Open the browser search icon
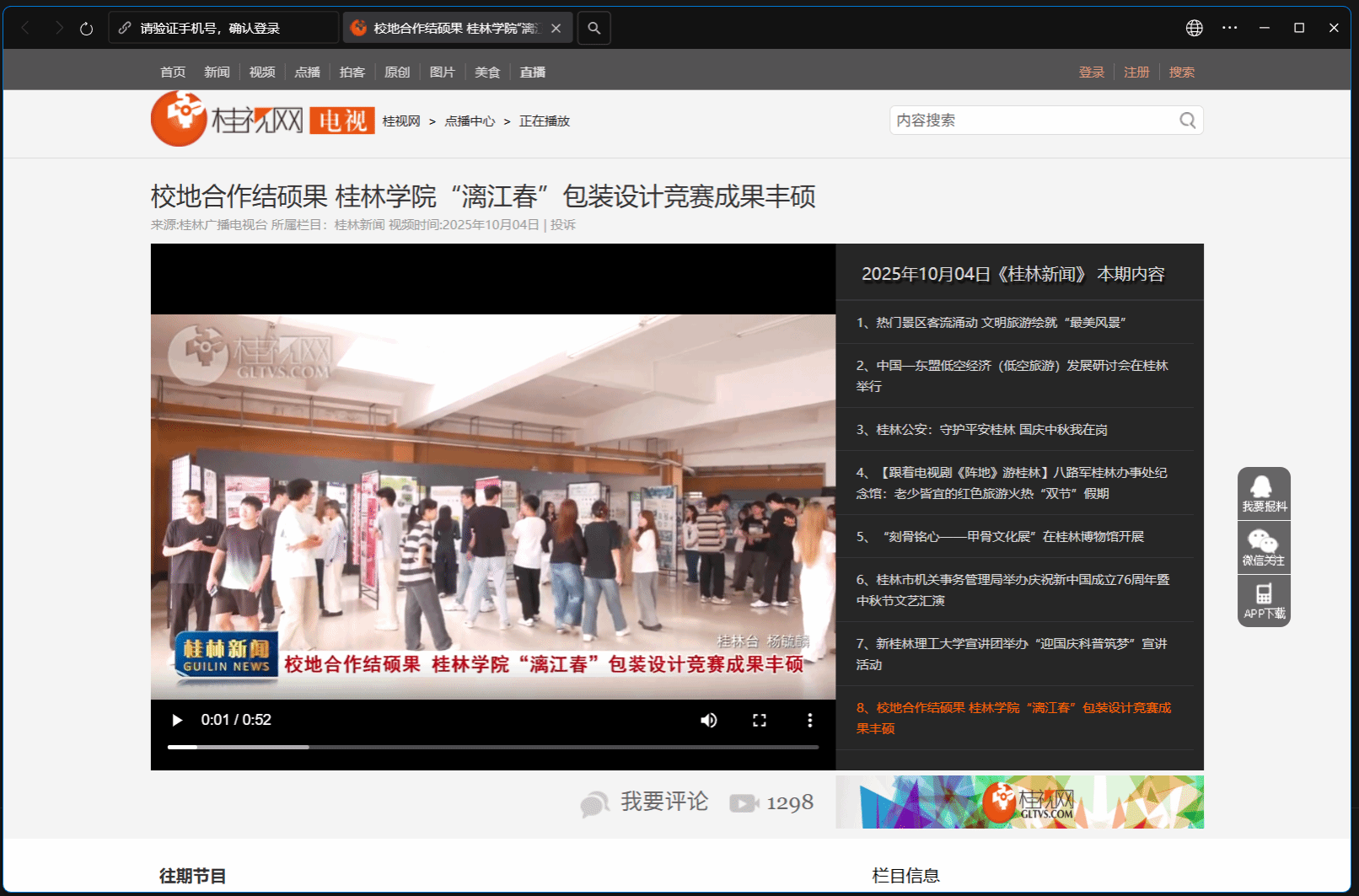This screenshot has width=1359, height=896. coord(594,29)
